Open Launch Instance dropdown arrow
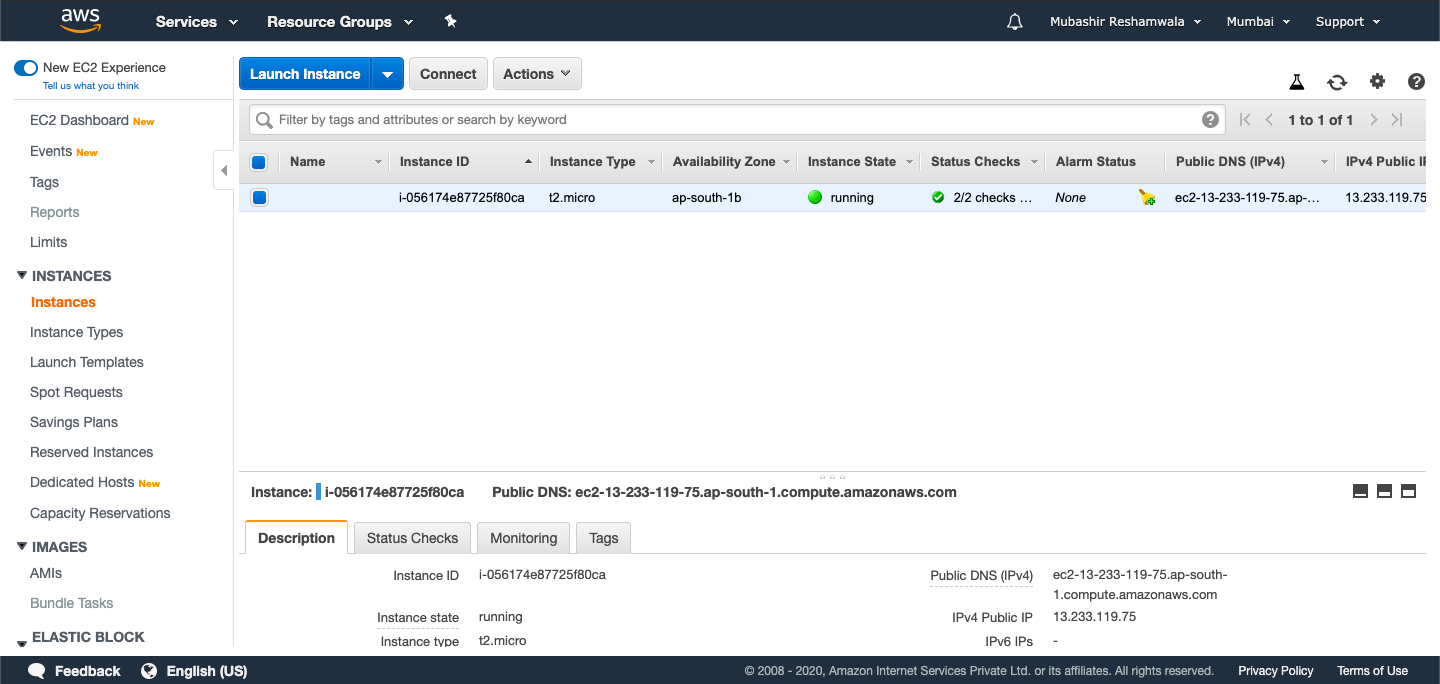 coord(388,74)
